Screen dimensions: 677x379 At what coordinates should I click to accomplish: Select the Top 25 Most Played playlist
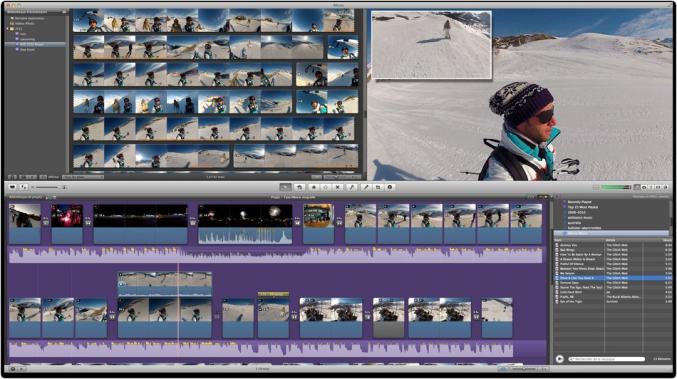[582, 207]
